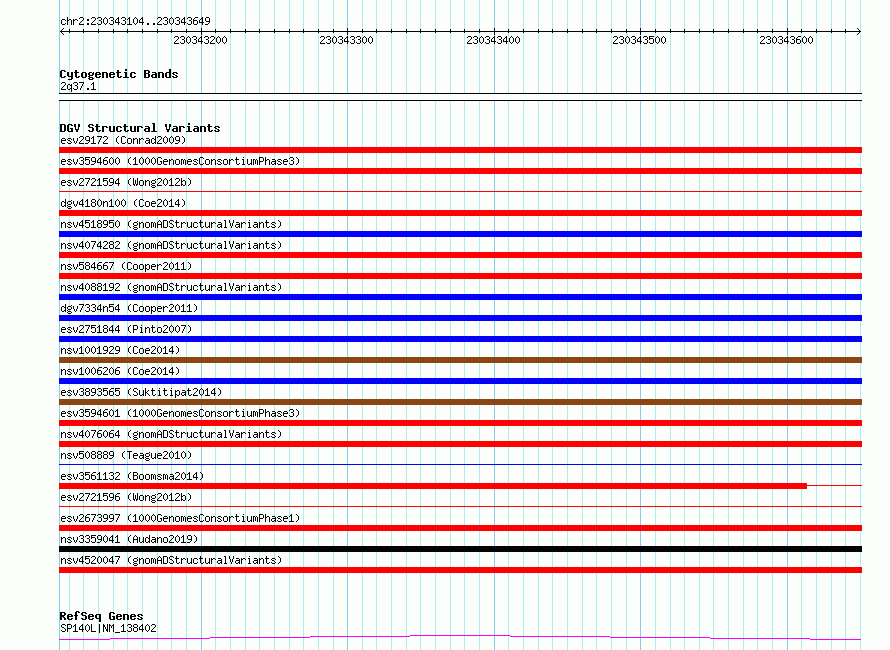Open variant label esv3594601 (1000GenomesConsortiumPhase3)
Screen dimensions: 890x650
pos(180,413)
